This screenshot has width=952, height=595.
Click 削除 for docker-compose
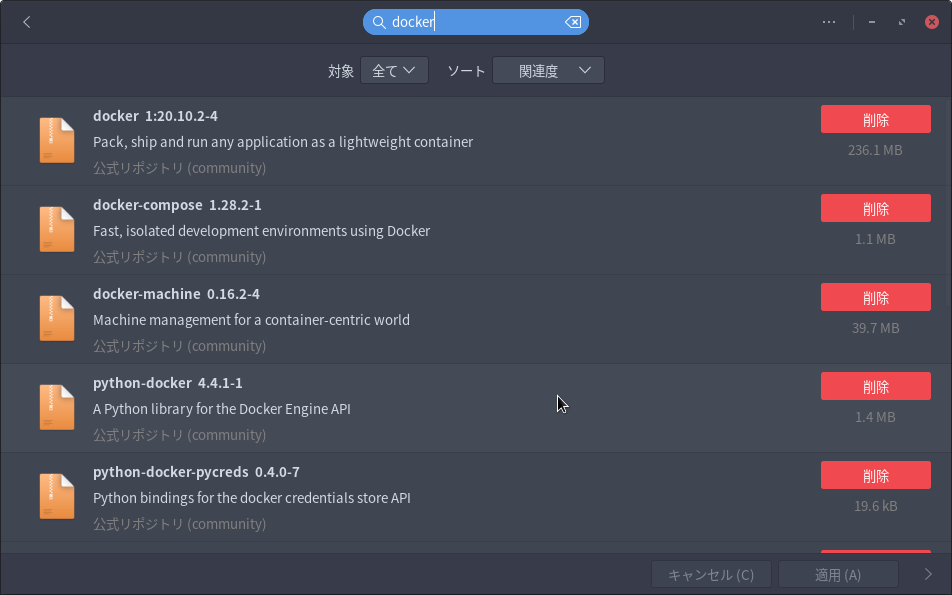coord(876,208)
